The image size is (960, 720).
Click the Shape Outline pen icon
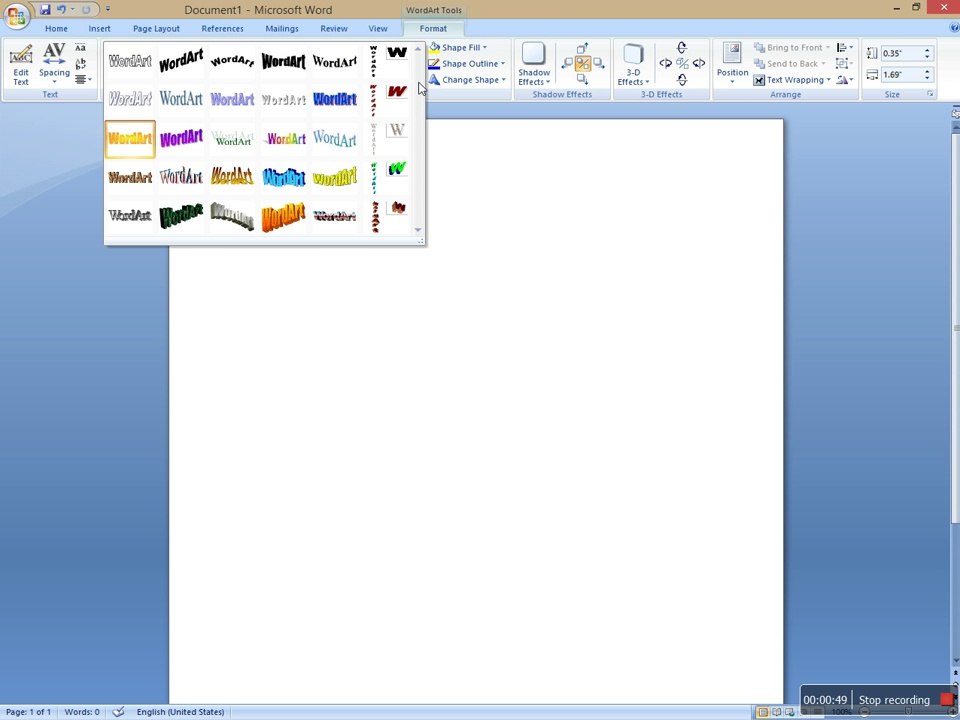coord(434,64)
